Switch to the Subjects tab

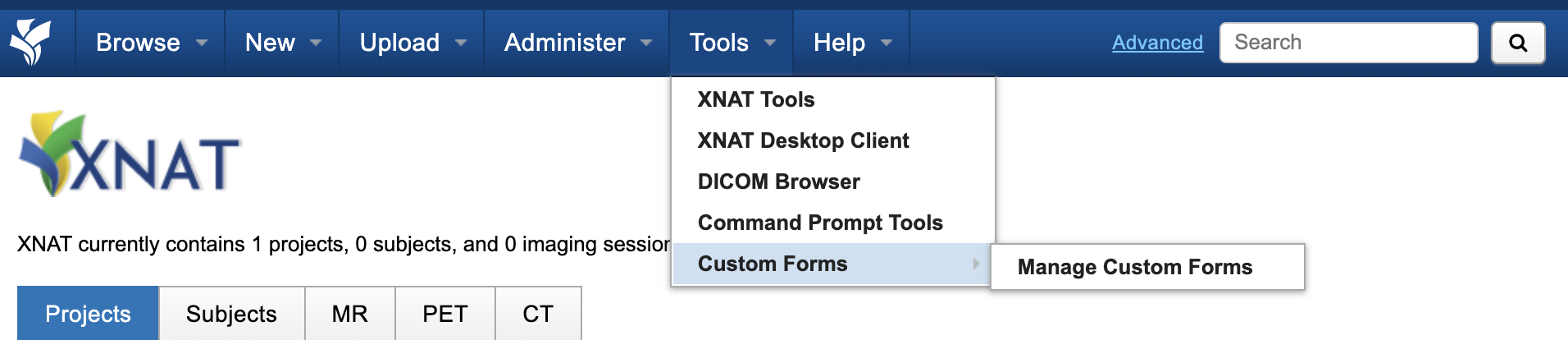pyautogui.click(x=231, y=314)
